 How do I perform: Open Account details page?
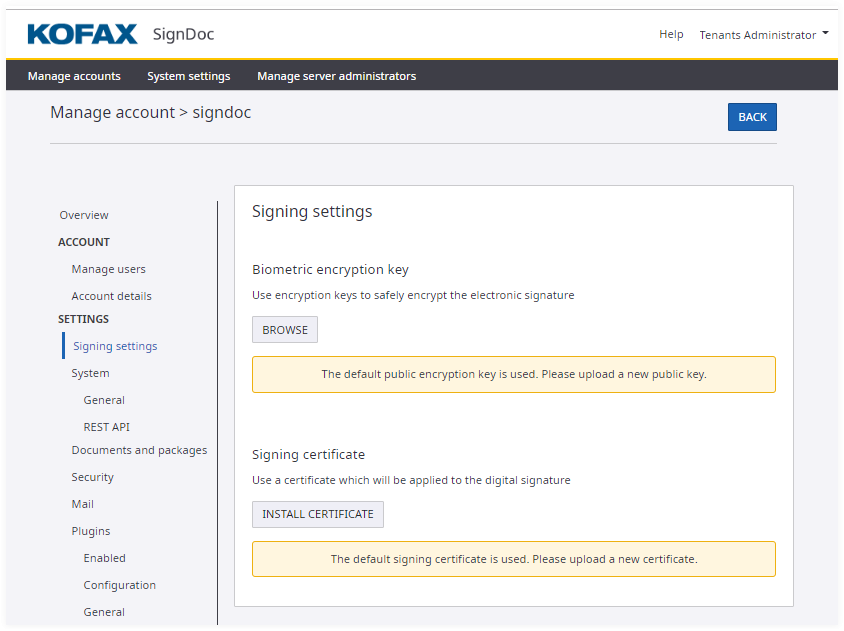point(111,296)
